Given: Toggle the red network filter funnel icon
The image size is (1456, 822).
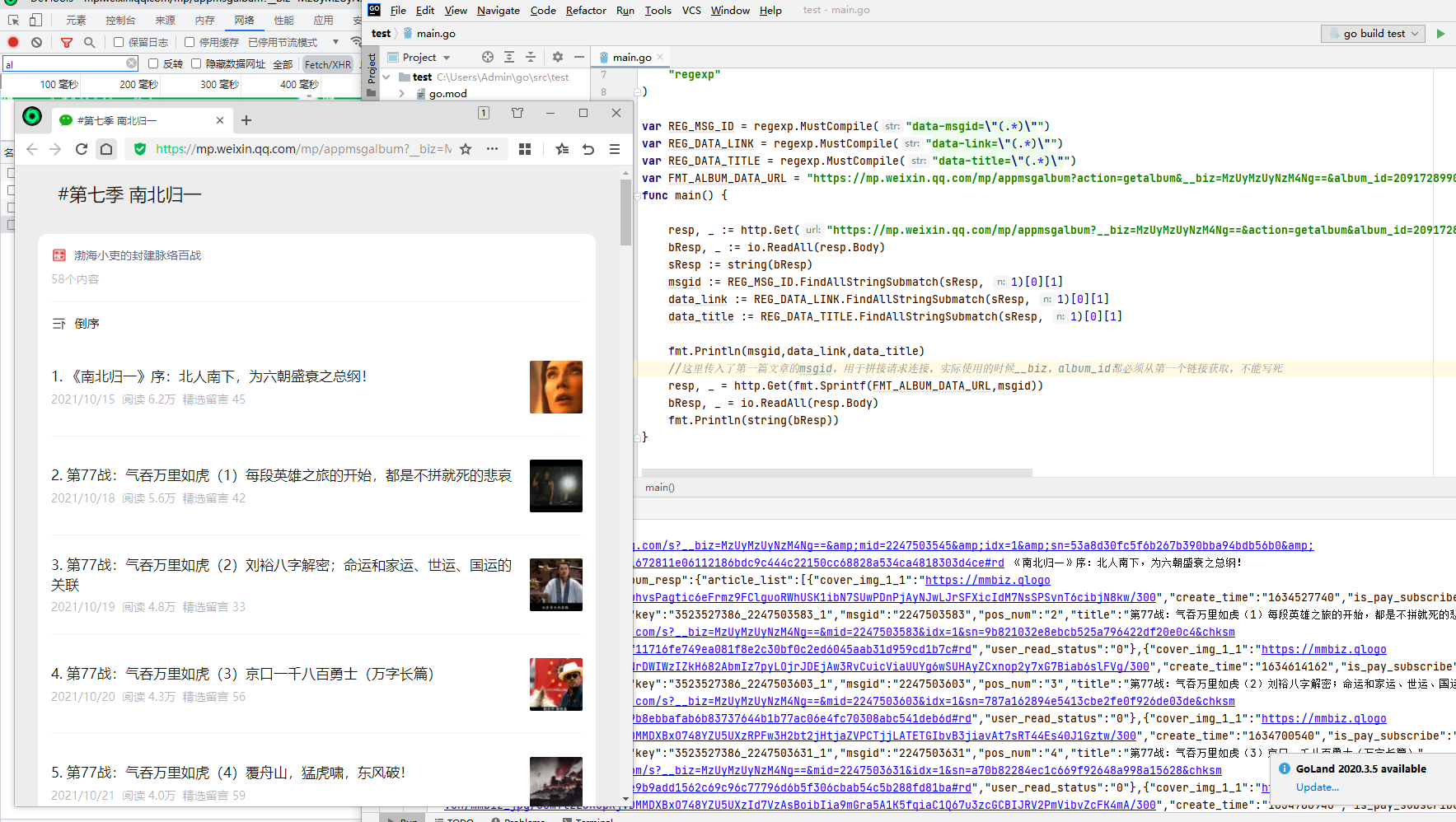Looking at the screenshot, I should pyautogui.click(x=67, y=42).
